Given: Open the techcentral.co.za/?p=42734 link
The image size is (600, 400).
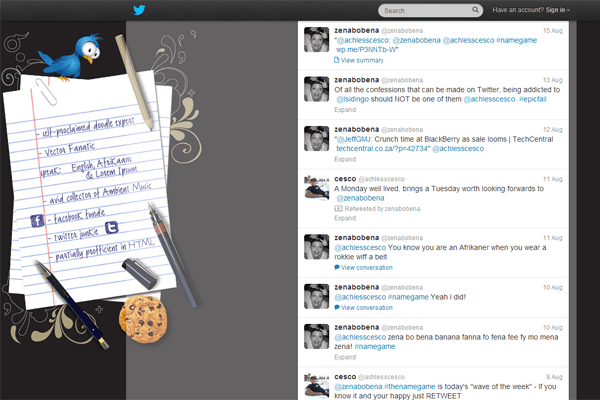Looking at the screenshot, I should [382, 149].
